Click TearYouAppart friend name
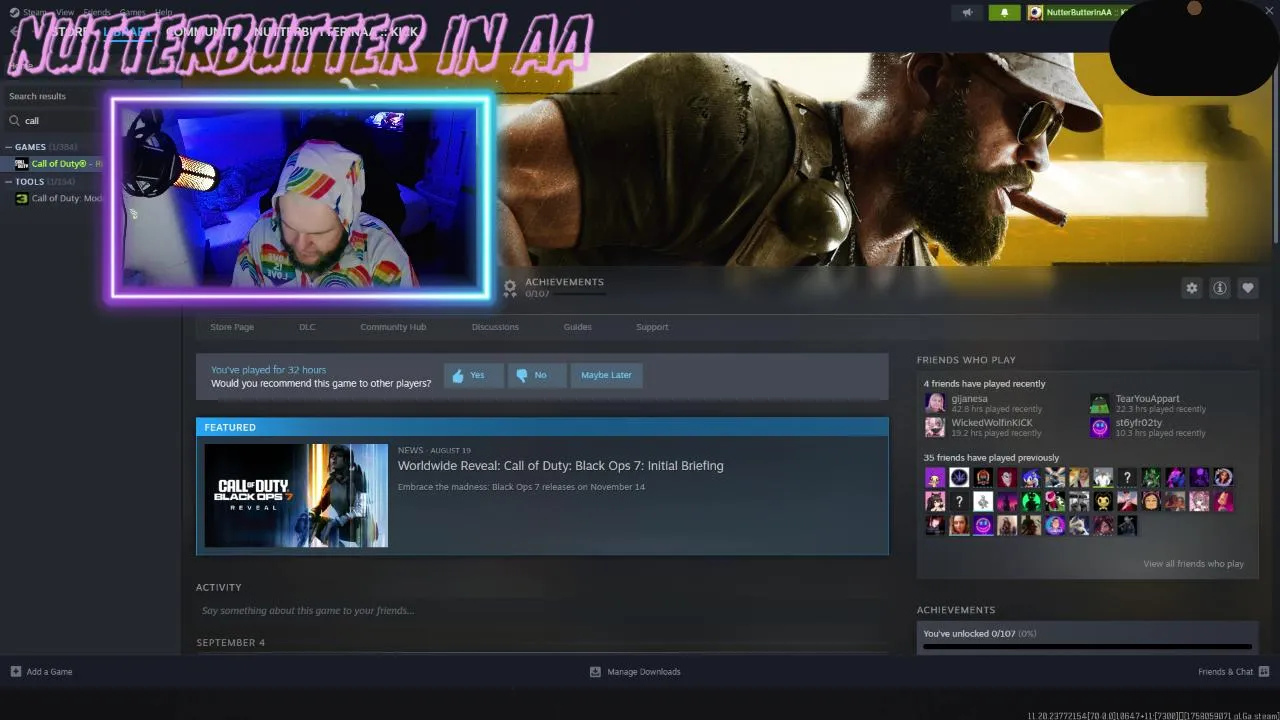 [x=1147, y=399]
